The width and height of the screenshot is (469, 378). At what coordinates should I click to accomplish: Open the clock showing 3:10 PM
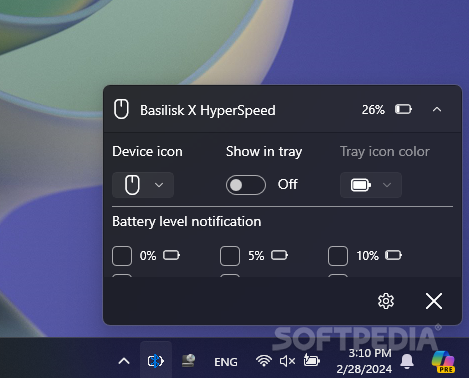pyautogui.click(x=364, y=361)
